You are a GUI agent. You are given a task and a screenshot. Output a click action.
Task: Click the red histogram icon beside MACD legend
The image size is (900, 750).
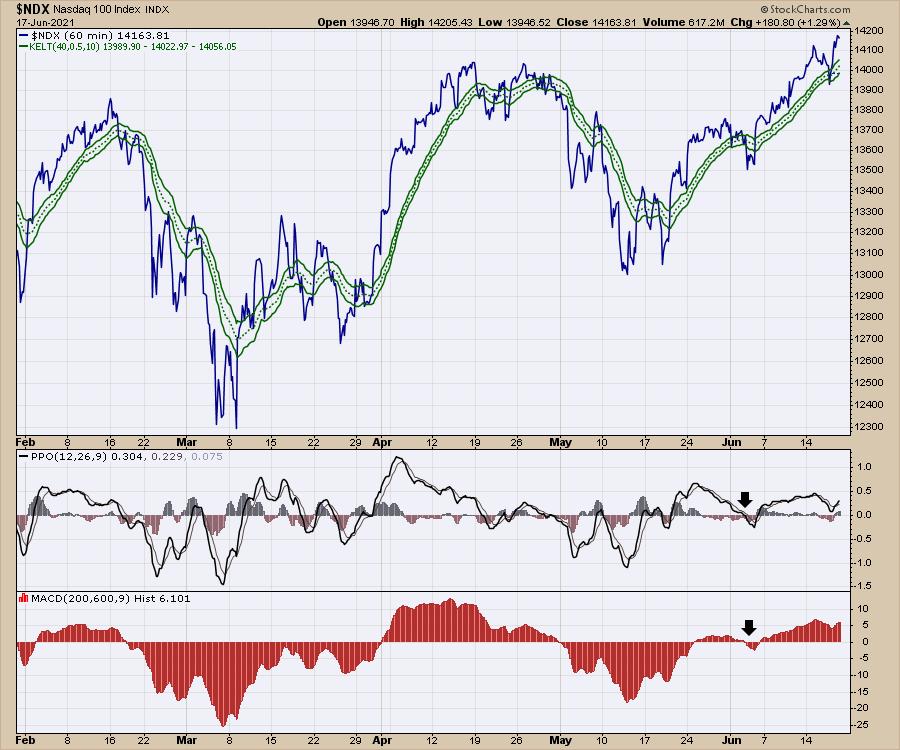pos(23,598)
